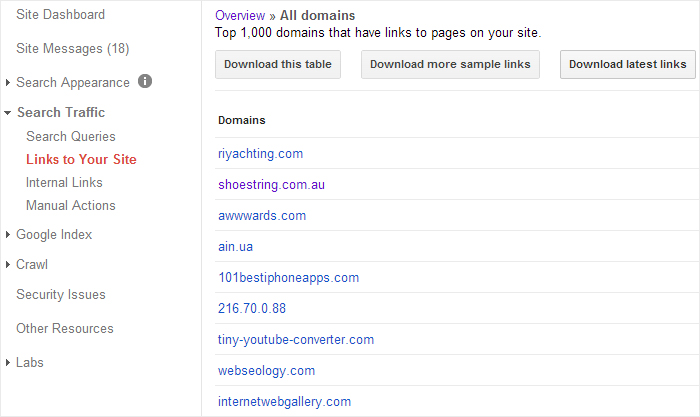The image size is (700, 417).
Task: Open Other Resources
Action: (x=65, y=329)
